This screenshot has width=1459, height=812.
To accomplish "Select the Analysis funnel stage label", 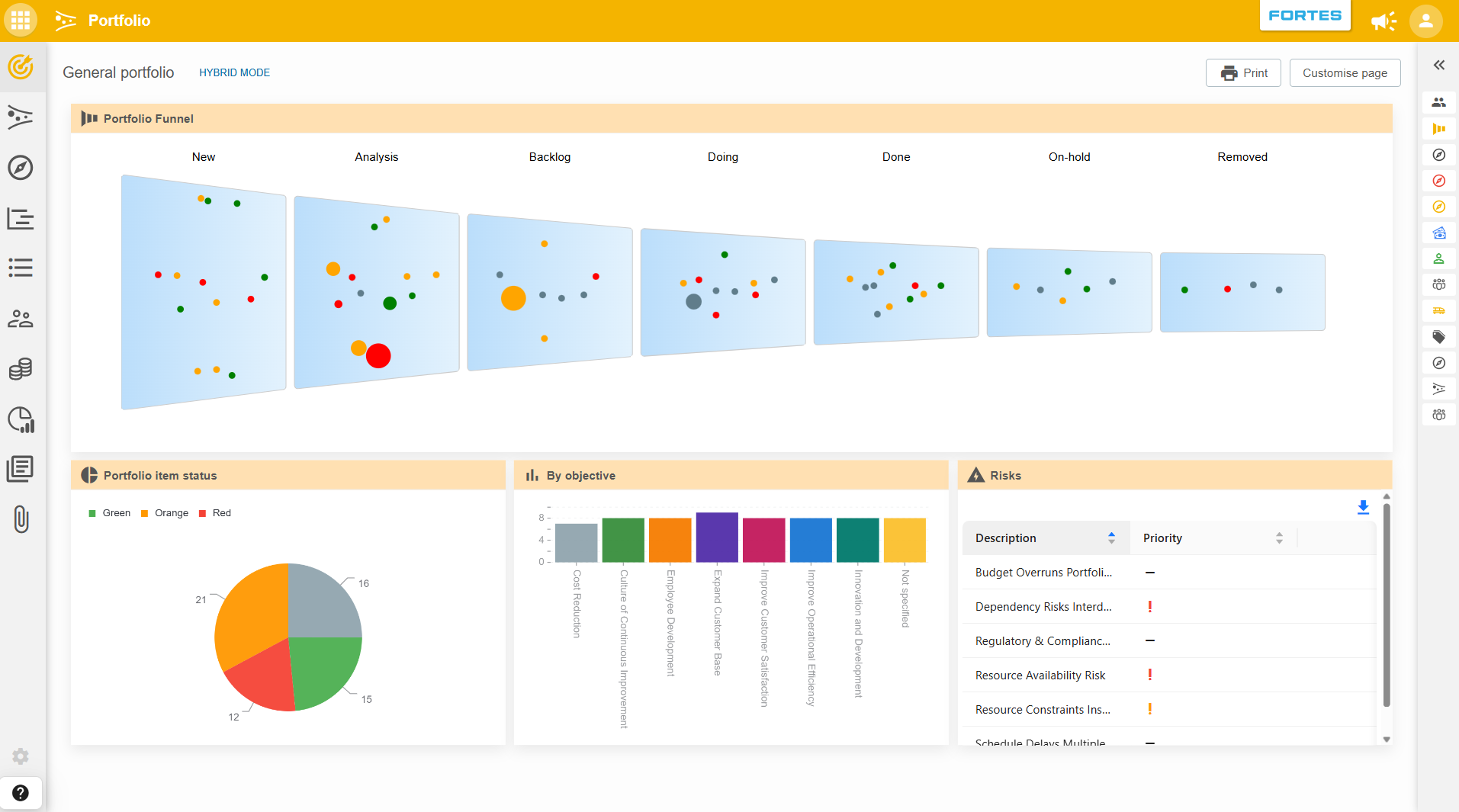I will [377, 157].
